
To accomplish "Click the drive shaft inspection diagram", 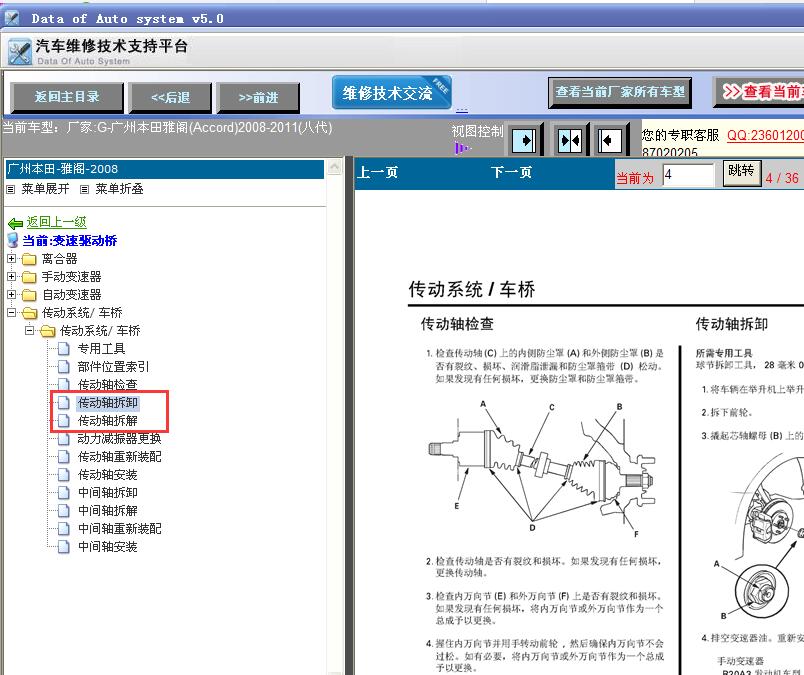I will pos(541,467).
